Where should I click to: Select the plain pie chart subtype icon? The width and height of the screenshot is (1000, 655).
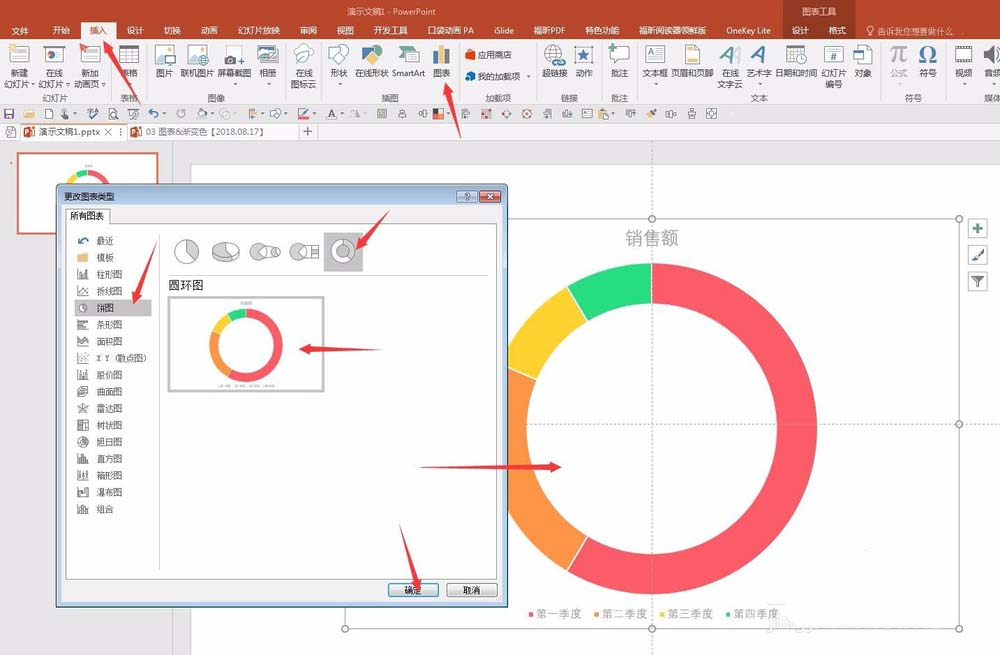coord(186,252)
